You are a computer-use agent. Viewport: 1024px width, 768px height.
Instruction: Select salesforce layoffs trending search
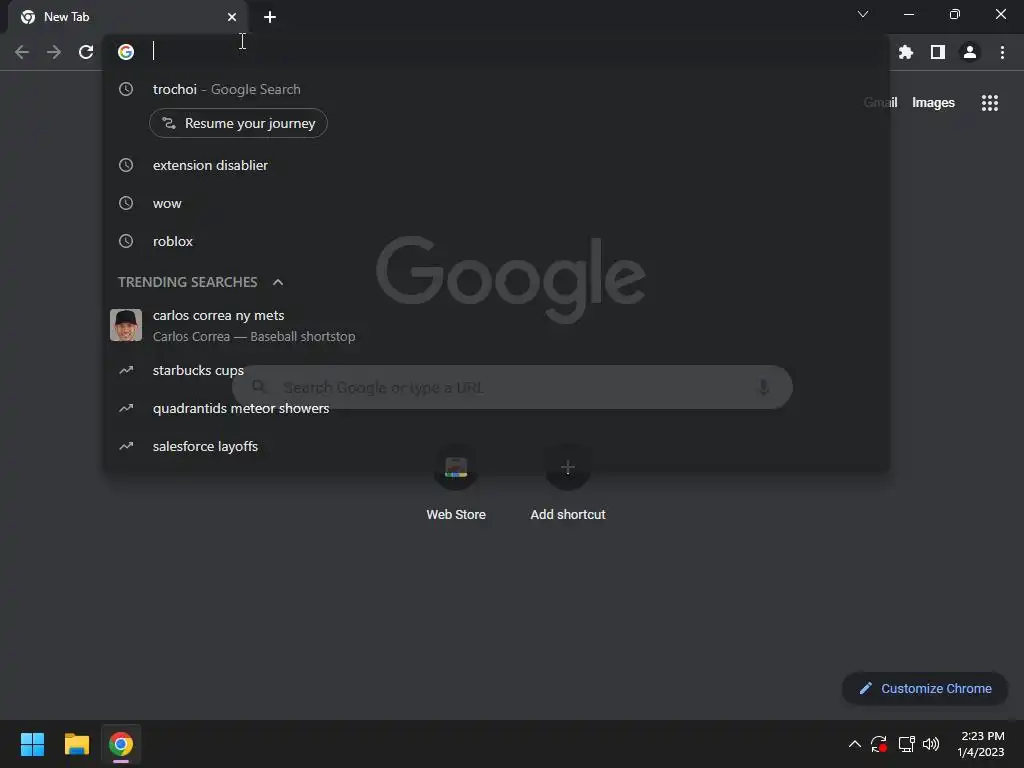tap(496, 446)
